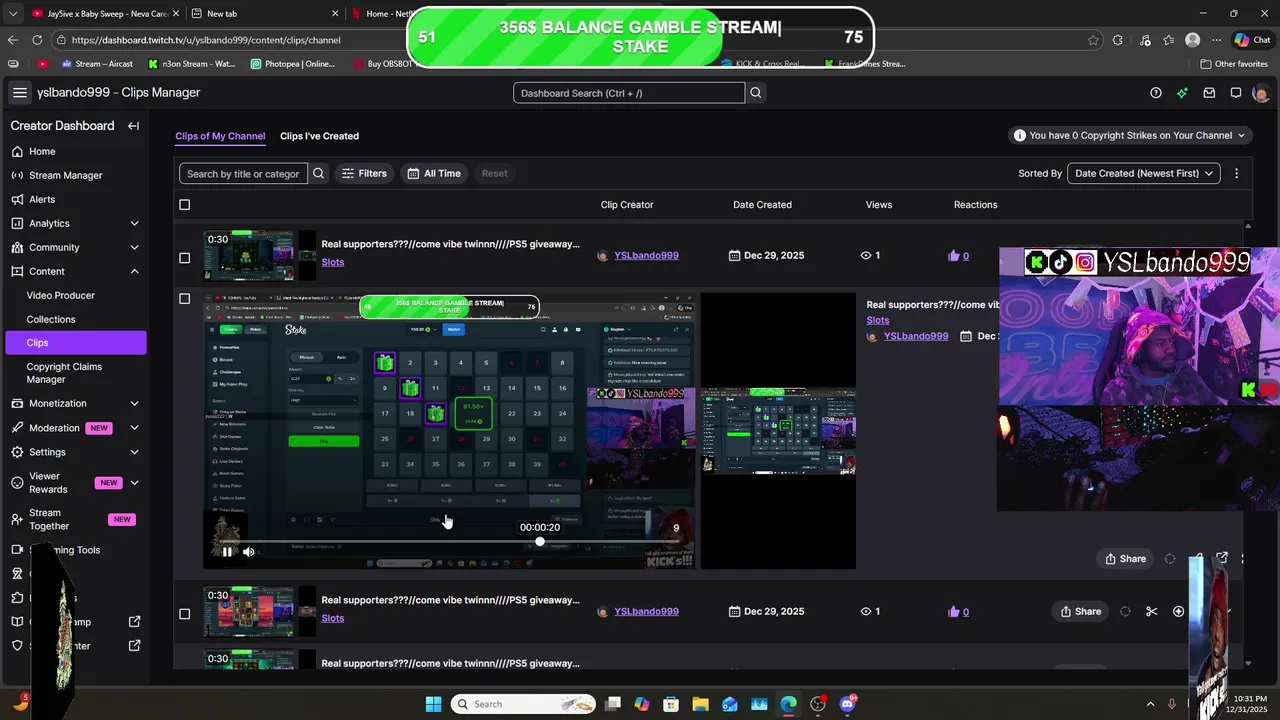Mute the clip player volume icon

248,552
